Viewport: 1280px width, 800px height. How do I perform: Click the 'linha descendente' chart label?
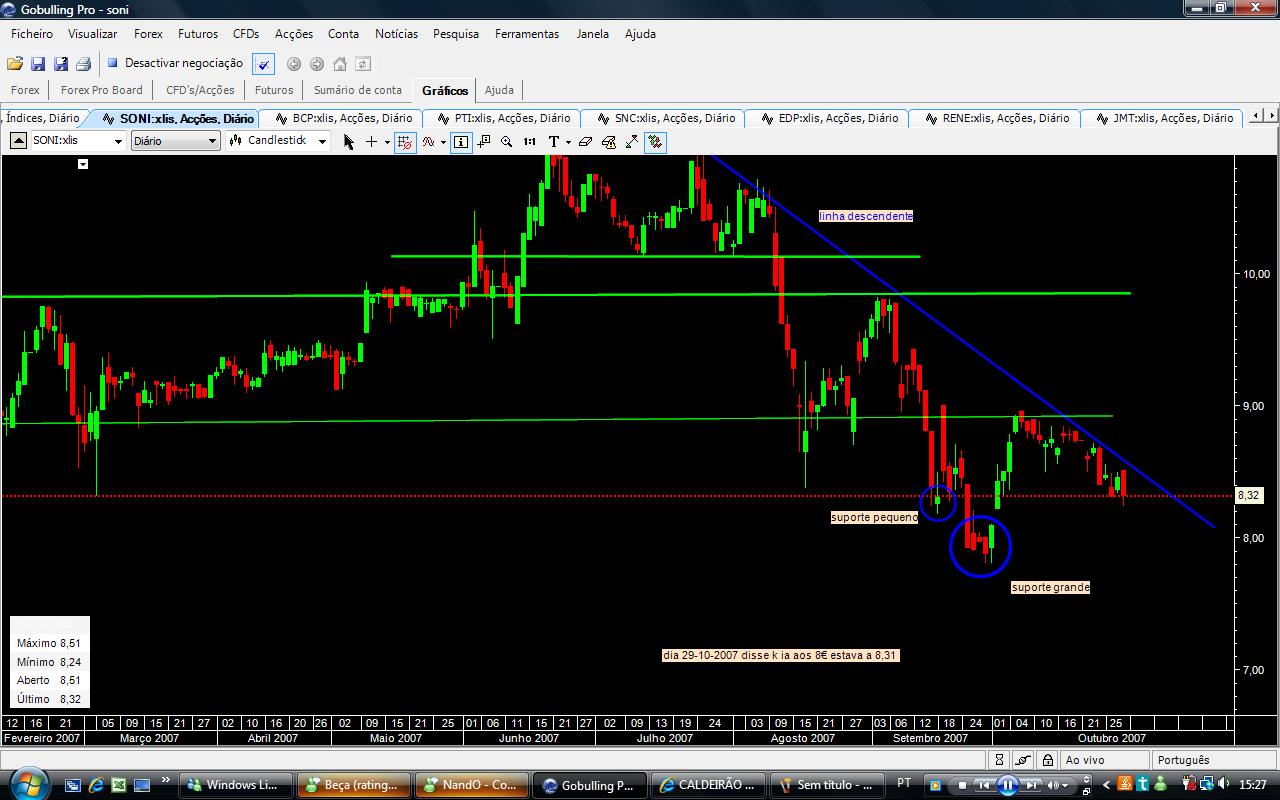[866, 216]
